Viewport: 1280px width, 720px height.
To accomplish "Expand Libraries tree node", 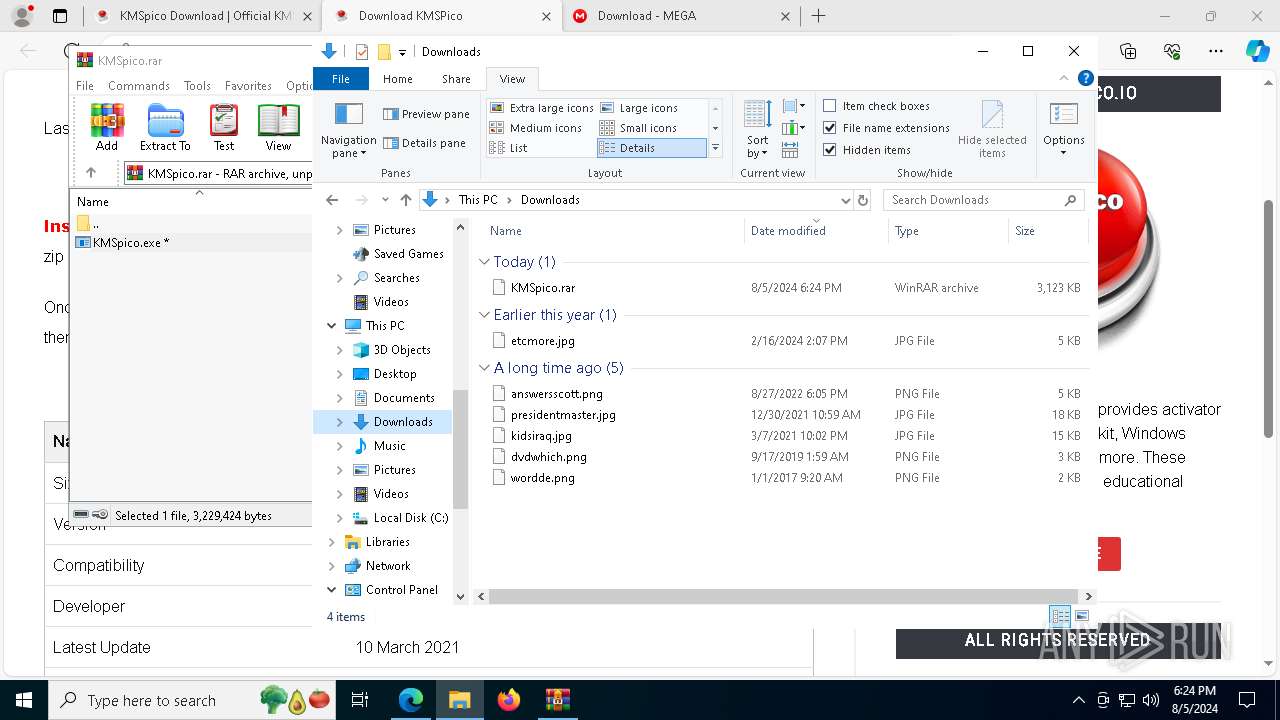I will pyautogui.click(x=332, y=542).
